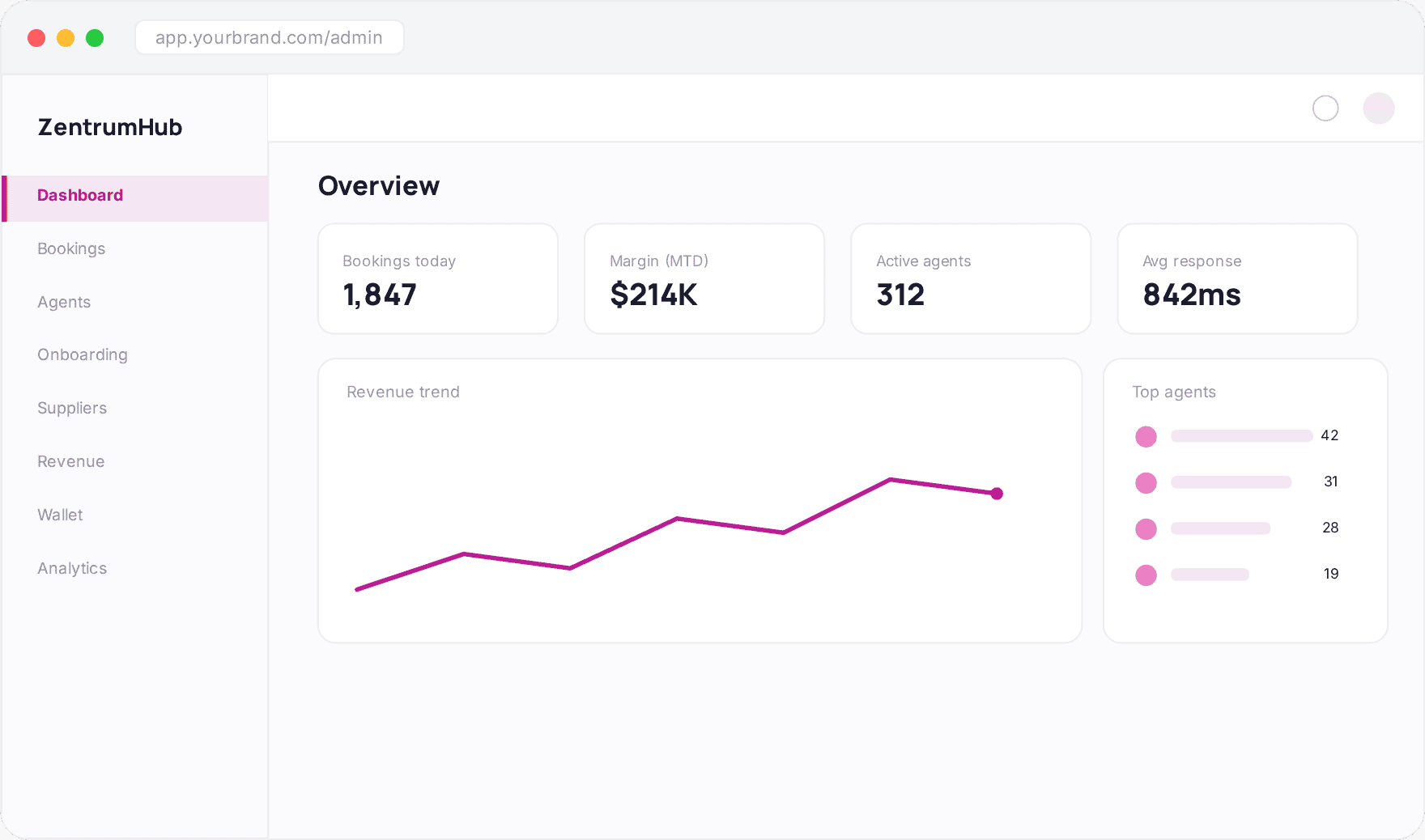Viewport: 1425px width, 840px height.
Task: Open the Avg response card
Action: (x=1237, y=278)
